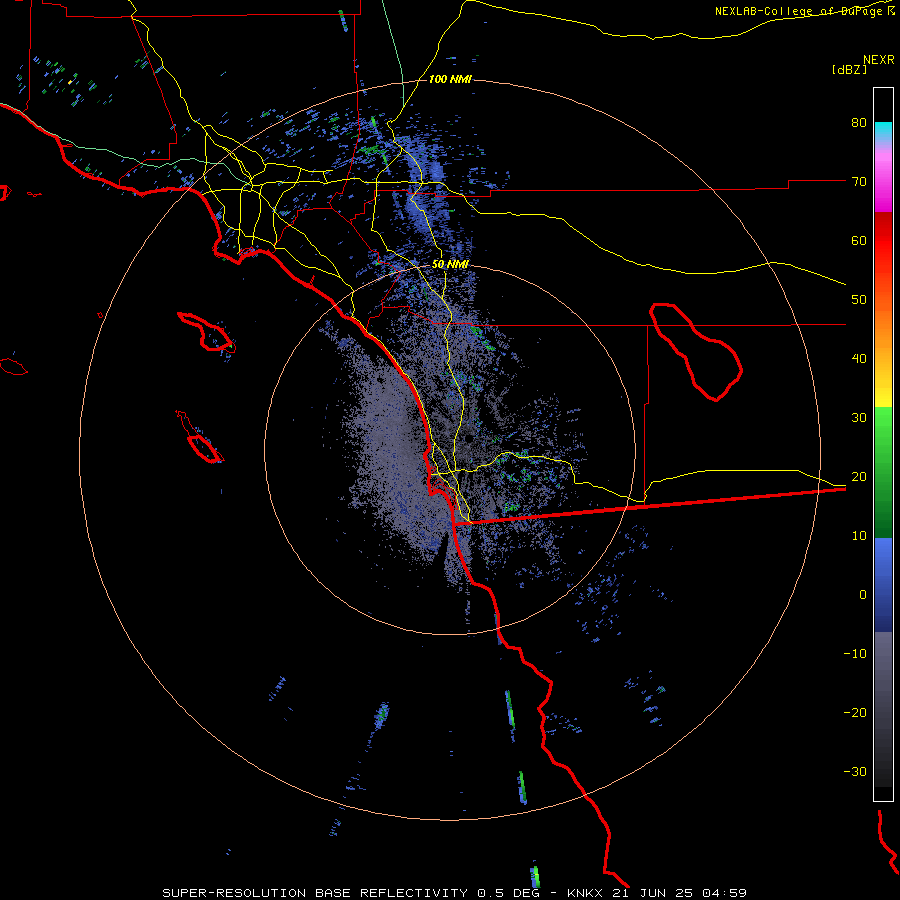Click the 10 value on the dBZ scale

859,536
